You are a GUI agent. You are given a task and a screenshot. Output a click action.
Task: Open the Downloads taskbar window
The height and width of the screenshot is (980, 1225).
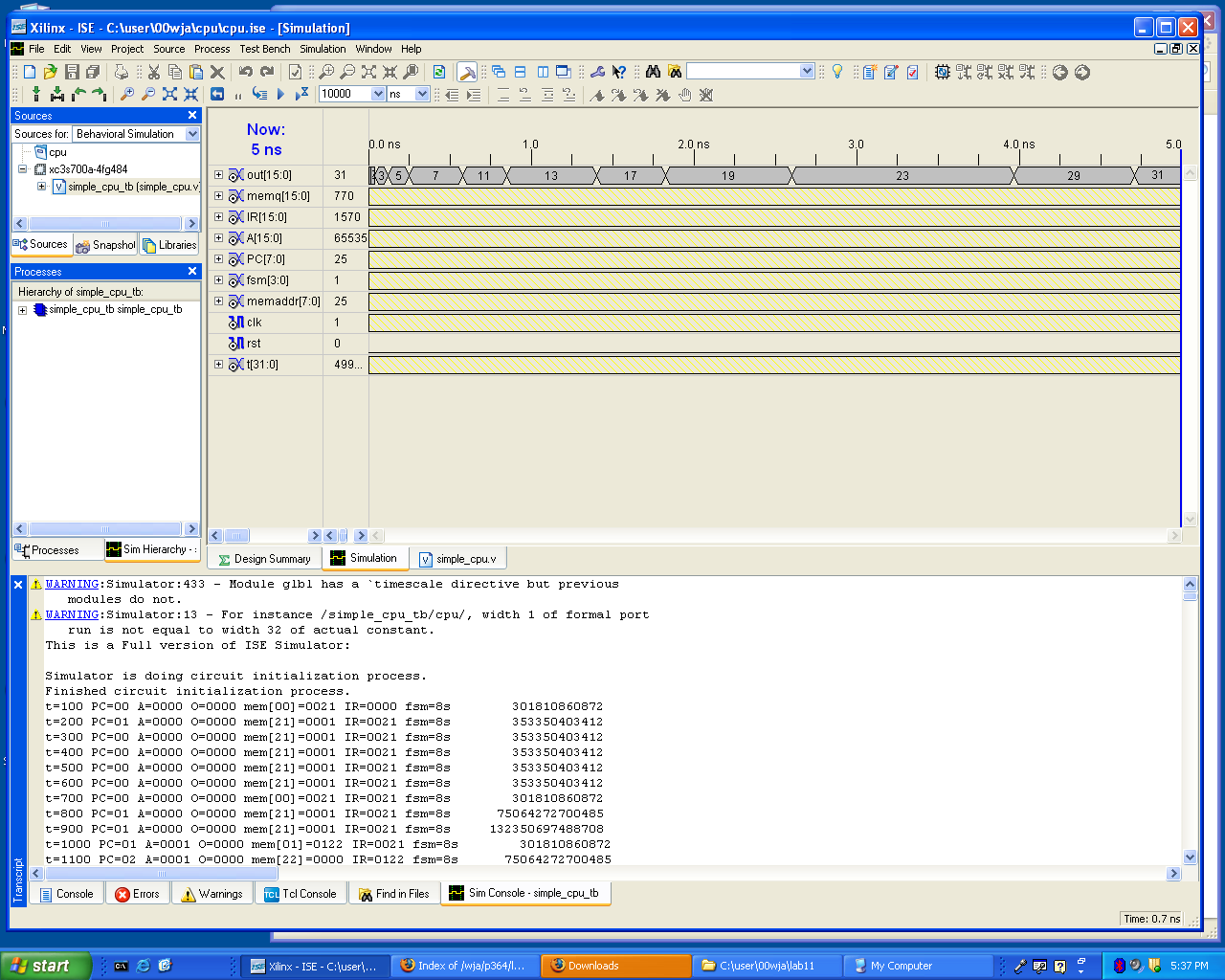[615, 966]
